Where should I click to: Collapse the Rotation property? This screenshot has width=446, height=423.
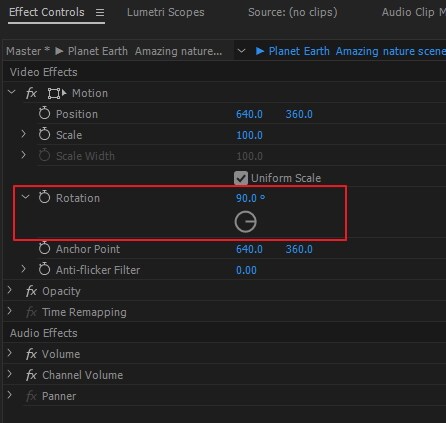25,197
